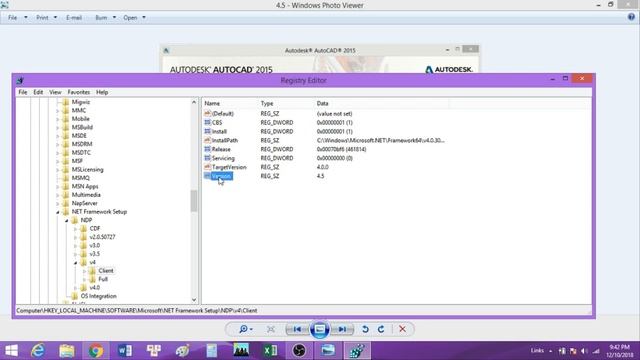This screenshot has height=360, width=640.
Task: Click the icon of the Release DWORD value
Action: click(207, 149)
